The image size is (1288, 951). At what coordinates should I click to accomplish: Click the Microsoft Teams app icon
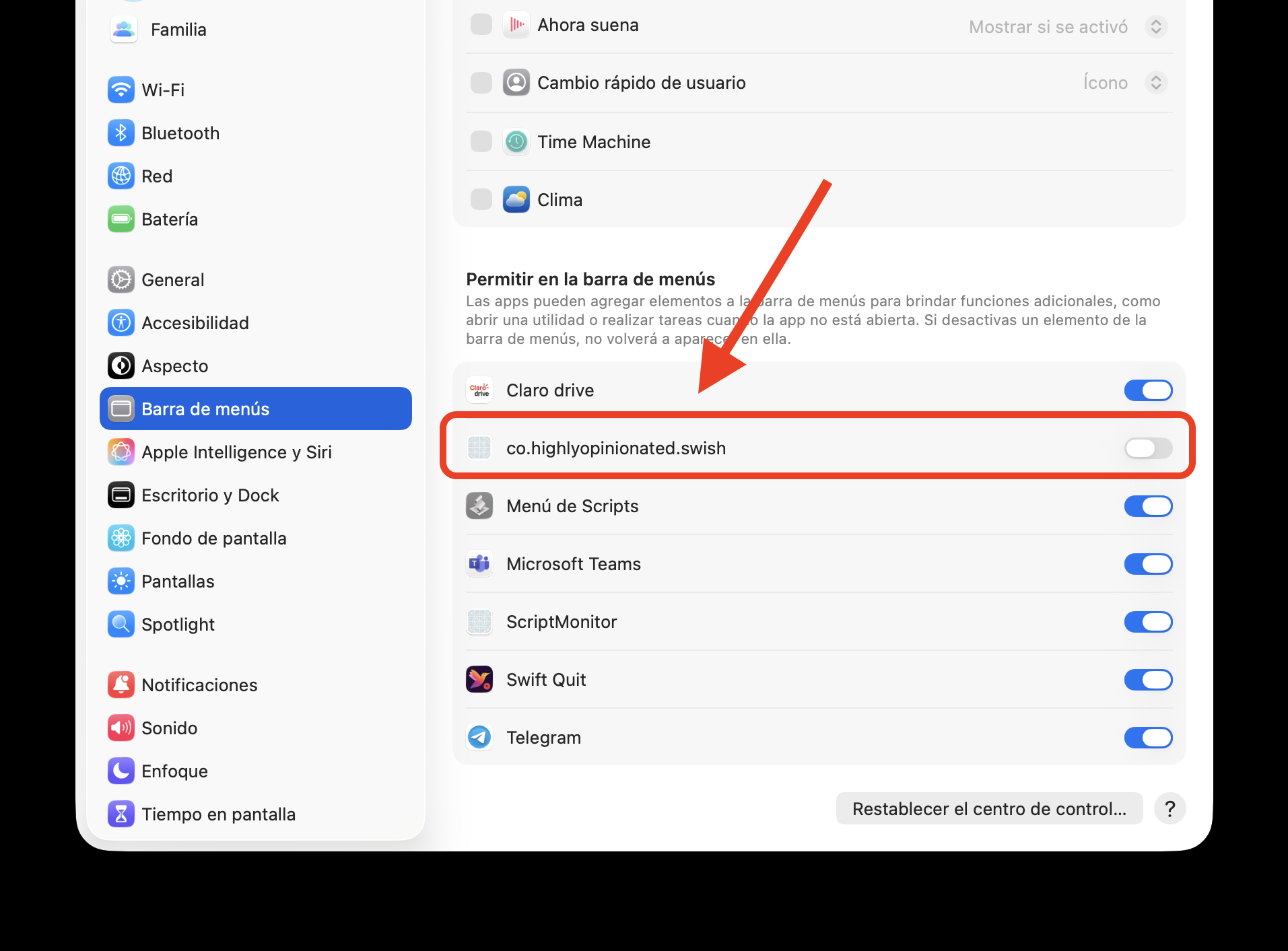tap(479, 564)
